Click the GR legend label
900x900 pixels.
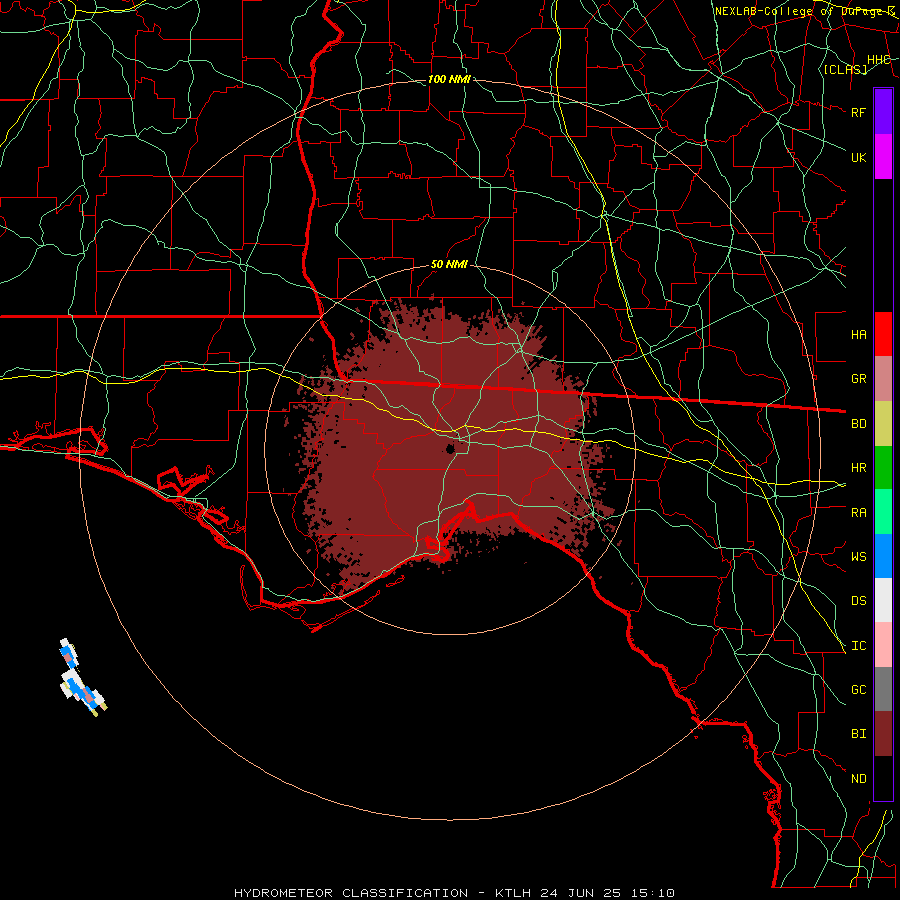[858, 379]
